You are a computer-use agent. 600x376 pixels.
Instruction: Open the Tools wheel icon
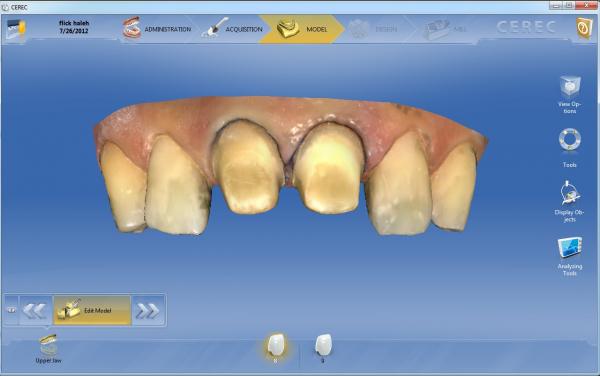tap(570, 147)
